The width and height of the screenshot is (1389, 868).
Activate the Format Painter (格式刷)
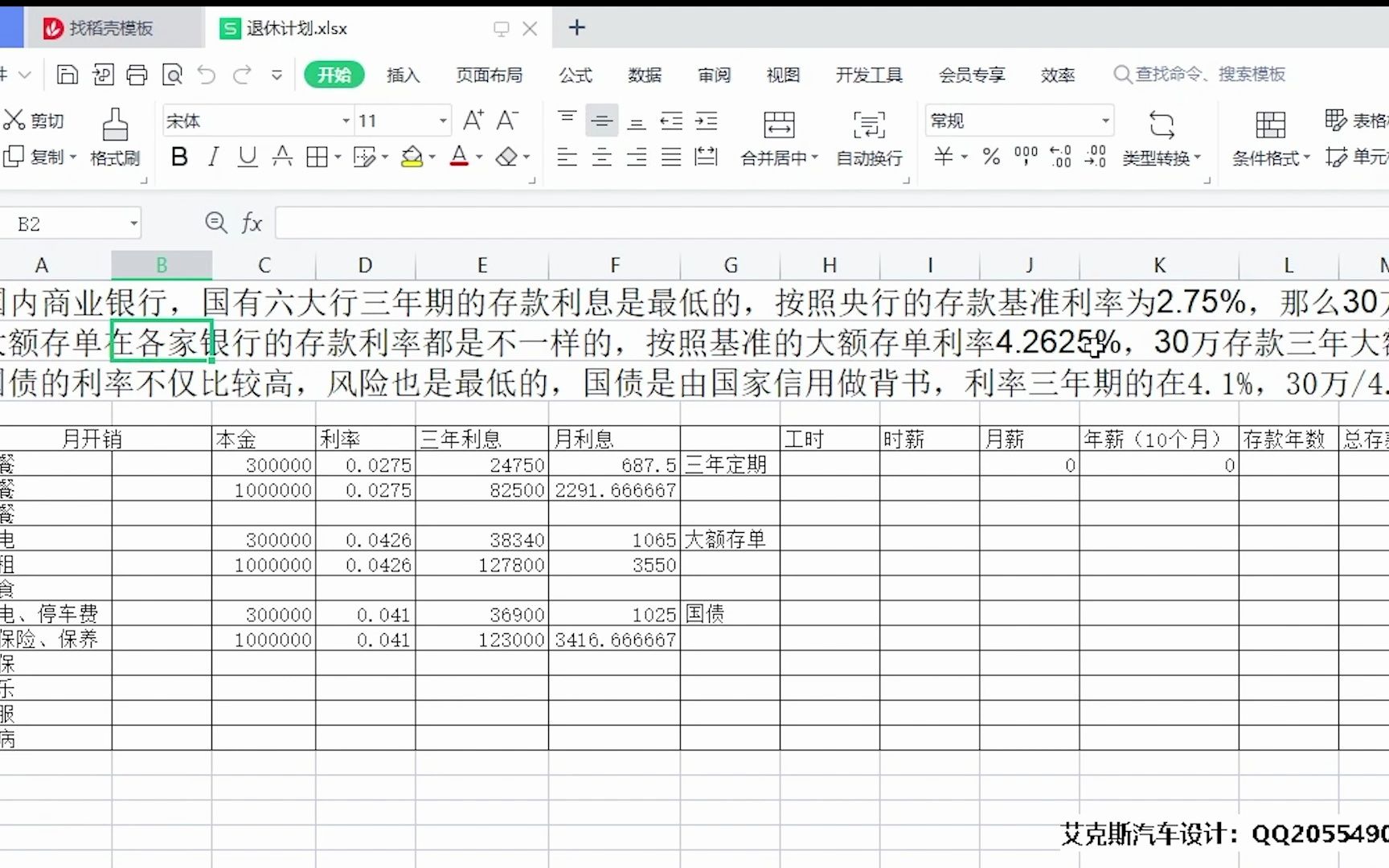coord(115,137)
